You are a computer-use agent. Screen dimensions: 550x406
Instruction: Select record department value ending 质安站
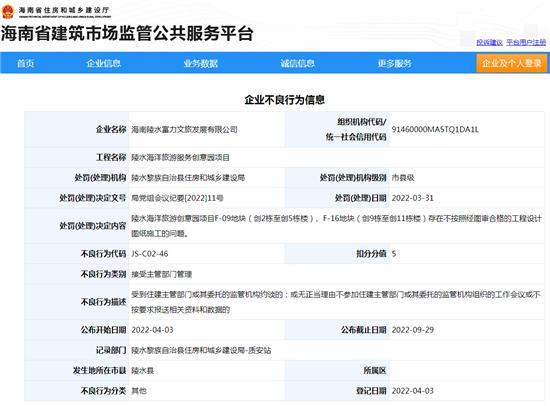(x=201, y=350)
